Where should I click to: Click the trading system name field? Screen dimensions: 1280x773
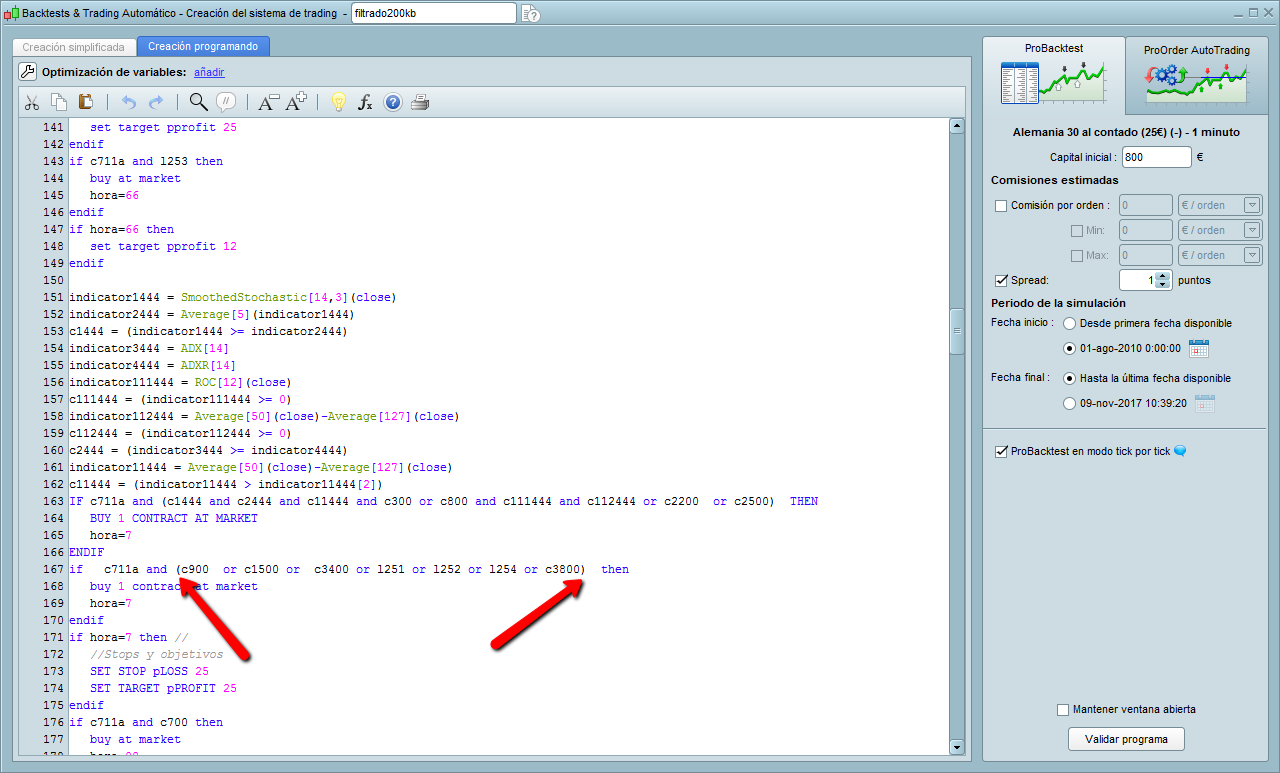434,13
